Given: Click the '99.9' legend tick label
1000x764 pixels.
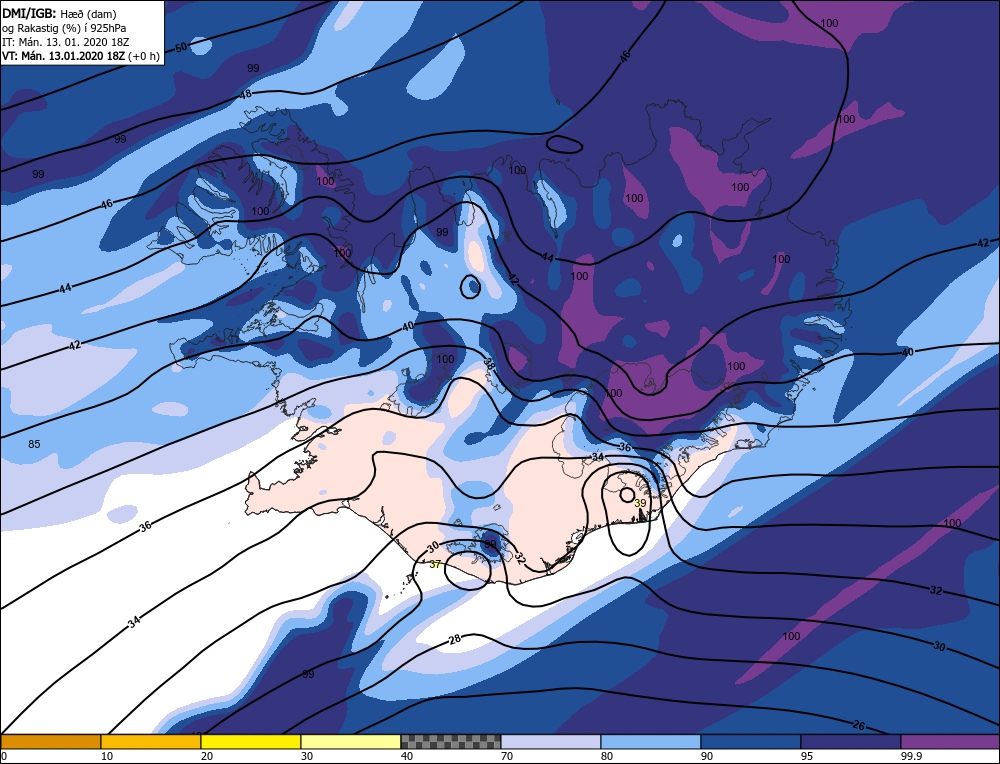Looking at the screenshot, I should pyautogui.click(x=909, y=756).
